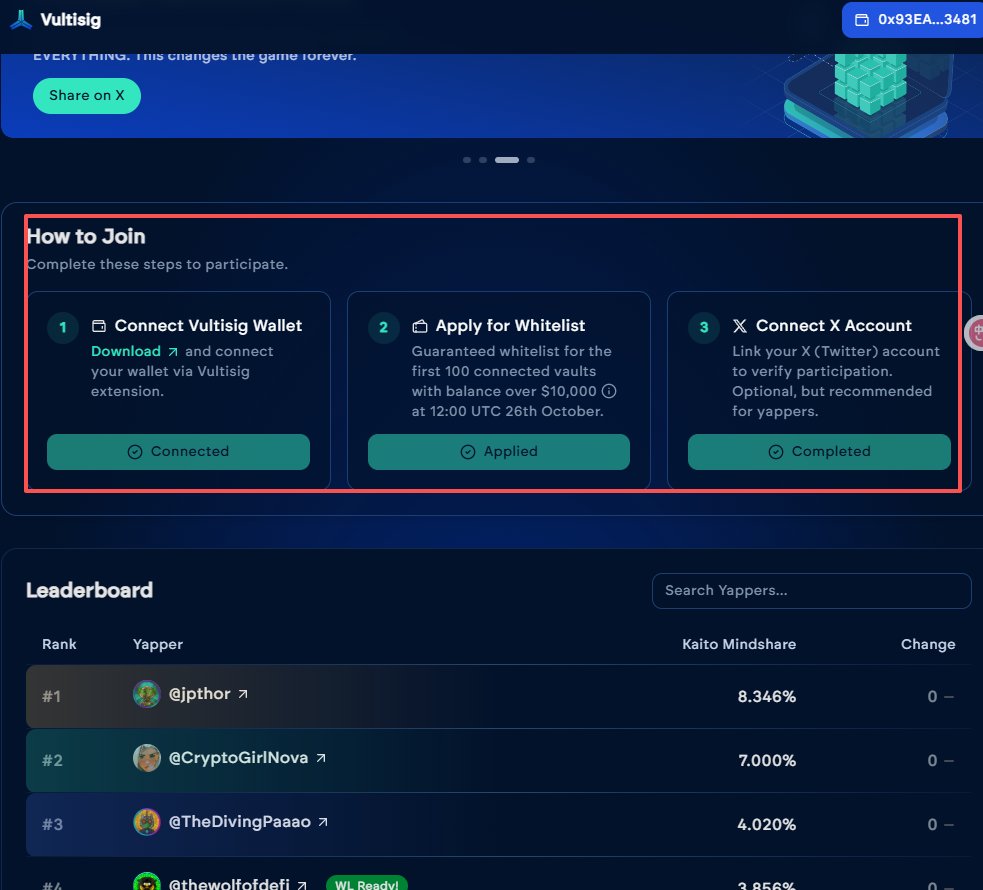983x890 pixels.
Task: Open @jpthor profile link
Action: point(199,694)
